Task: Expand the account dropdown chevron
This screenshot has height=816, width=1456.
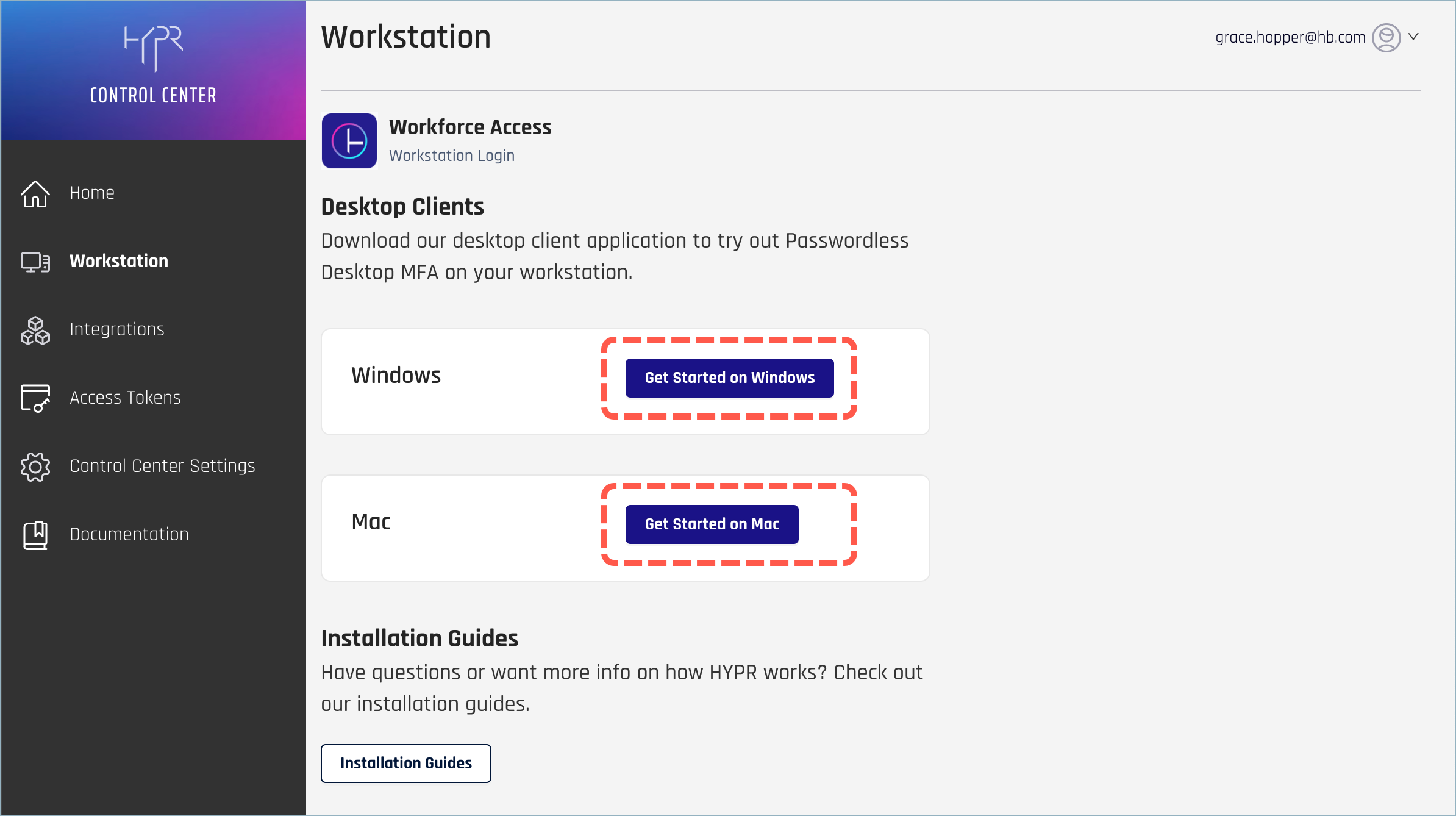Action: click(1413, 37)
